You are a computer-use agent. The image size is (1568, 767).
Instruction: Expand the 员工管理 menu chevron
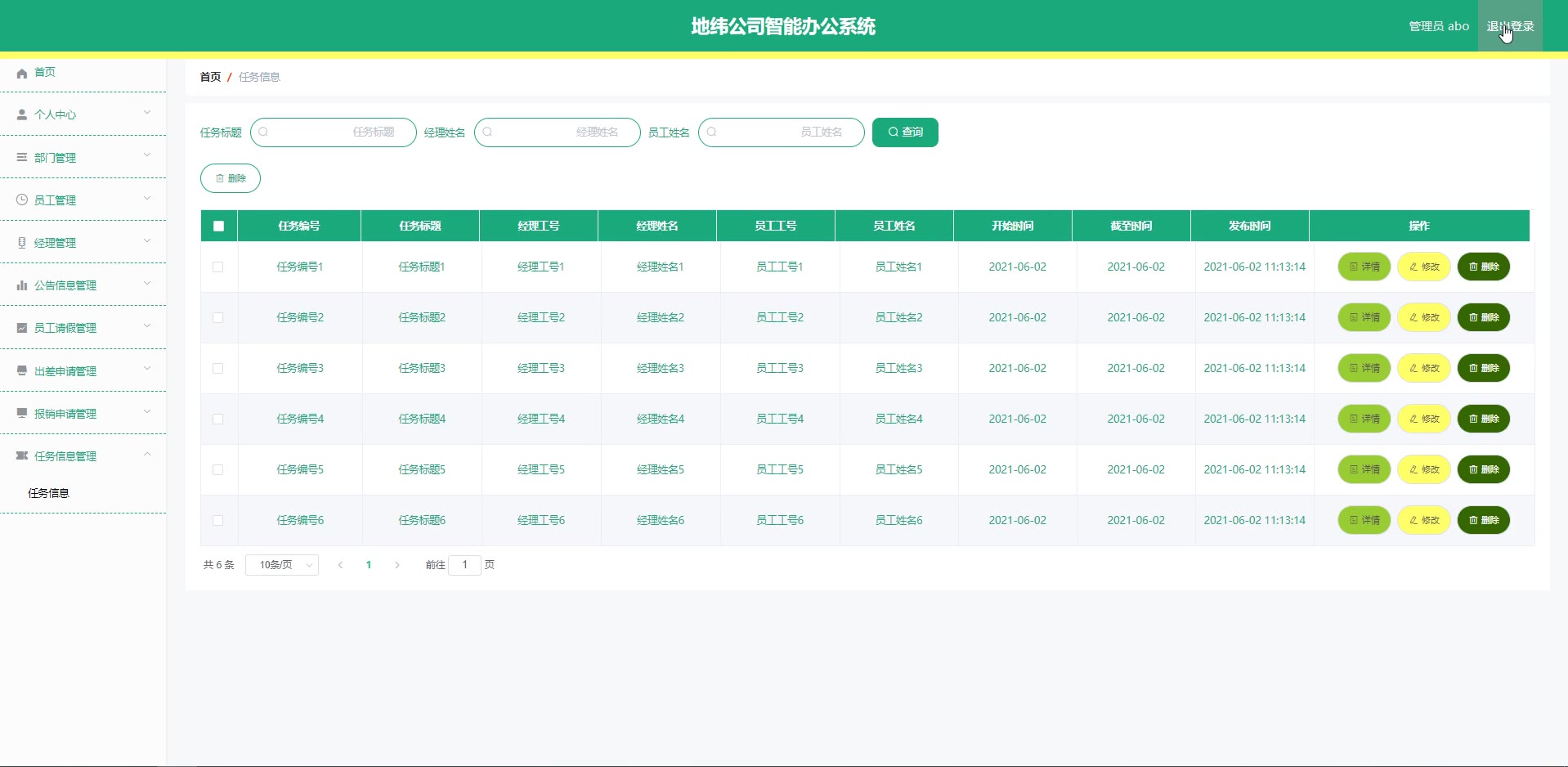point(147,198)
